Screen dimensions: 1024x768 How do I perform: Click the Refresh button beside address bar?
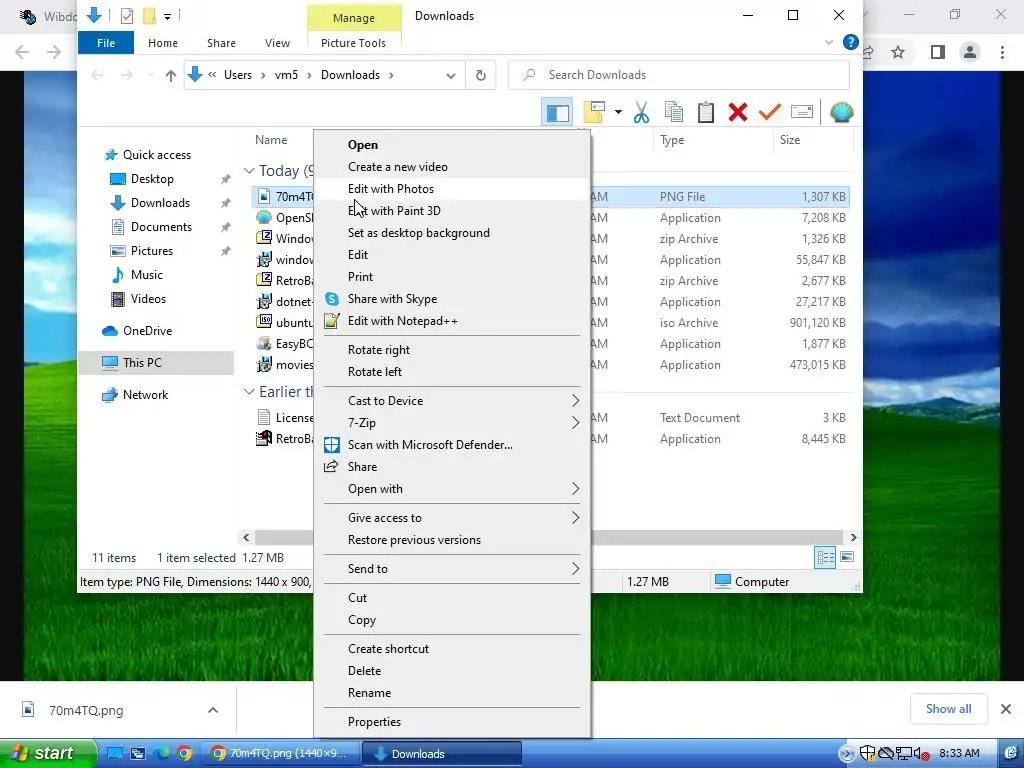pos(481,75)
